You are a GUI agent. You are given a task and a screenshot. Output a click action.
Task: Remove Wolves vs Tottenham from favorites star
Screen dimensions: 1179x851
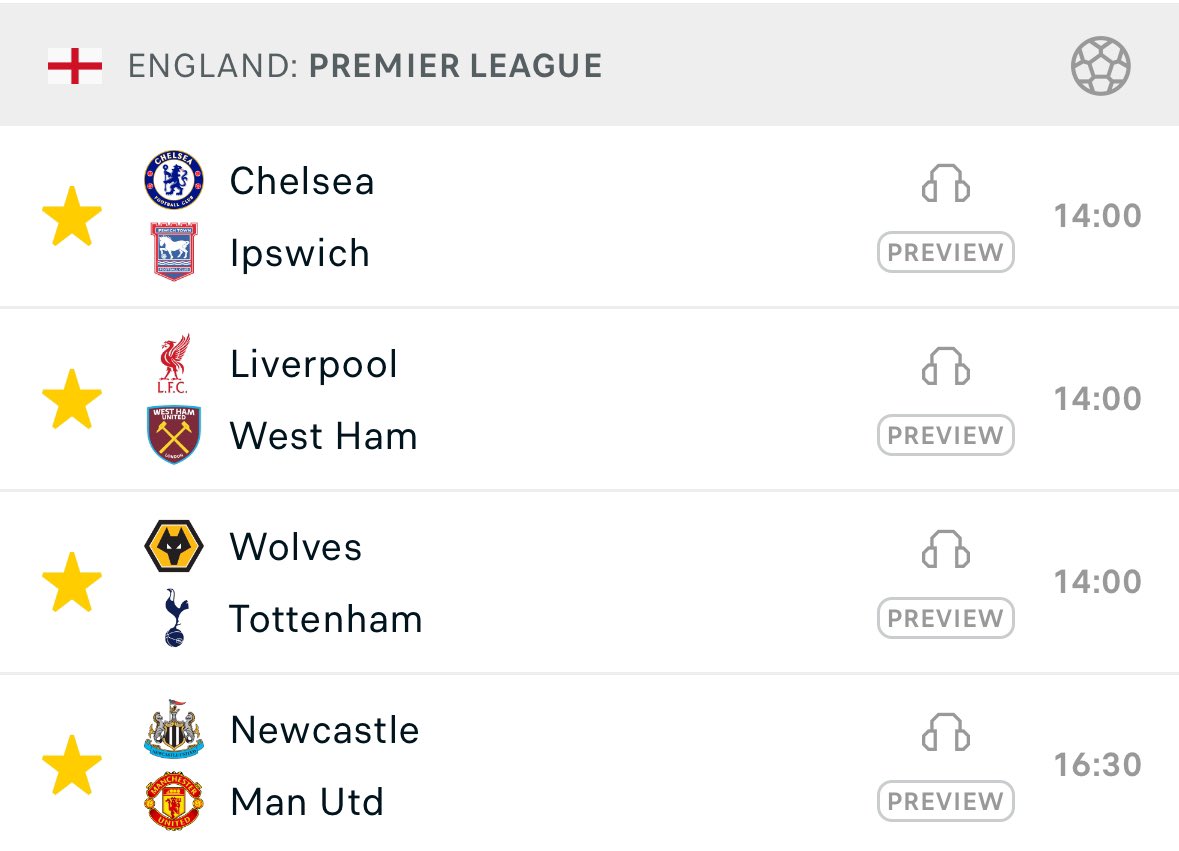[x=72, y=582]
